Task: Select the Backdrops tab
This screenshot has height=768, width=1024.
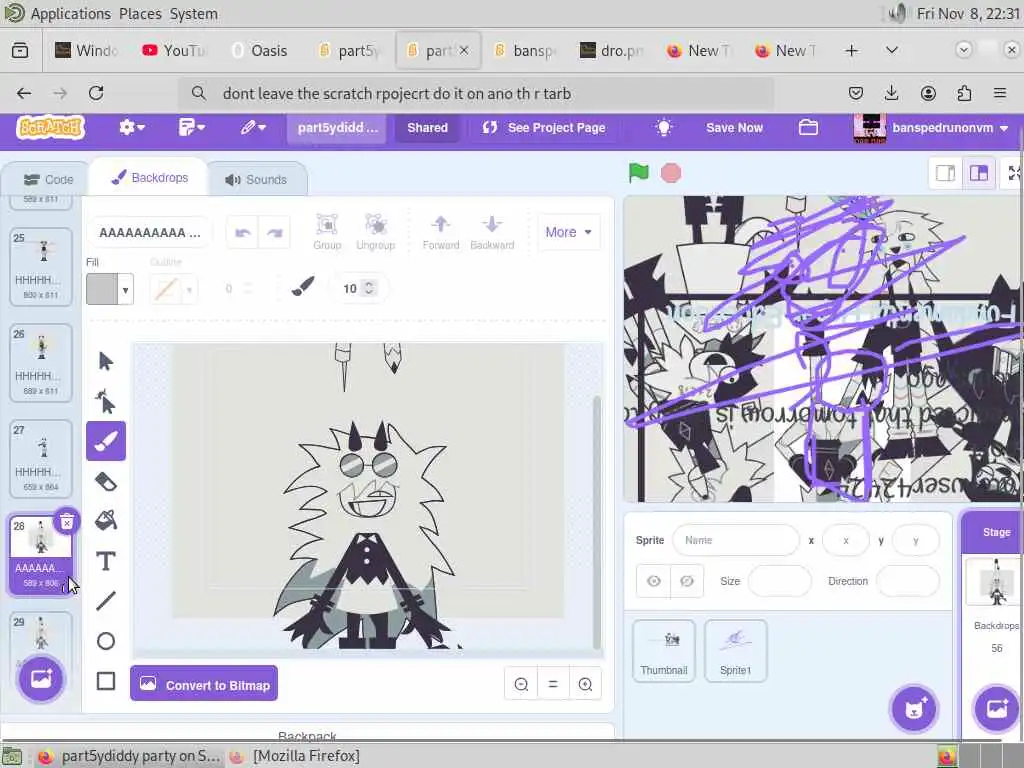Action: [150, 178]
